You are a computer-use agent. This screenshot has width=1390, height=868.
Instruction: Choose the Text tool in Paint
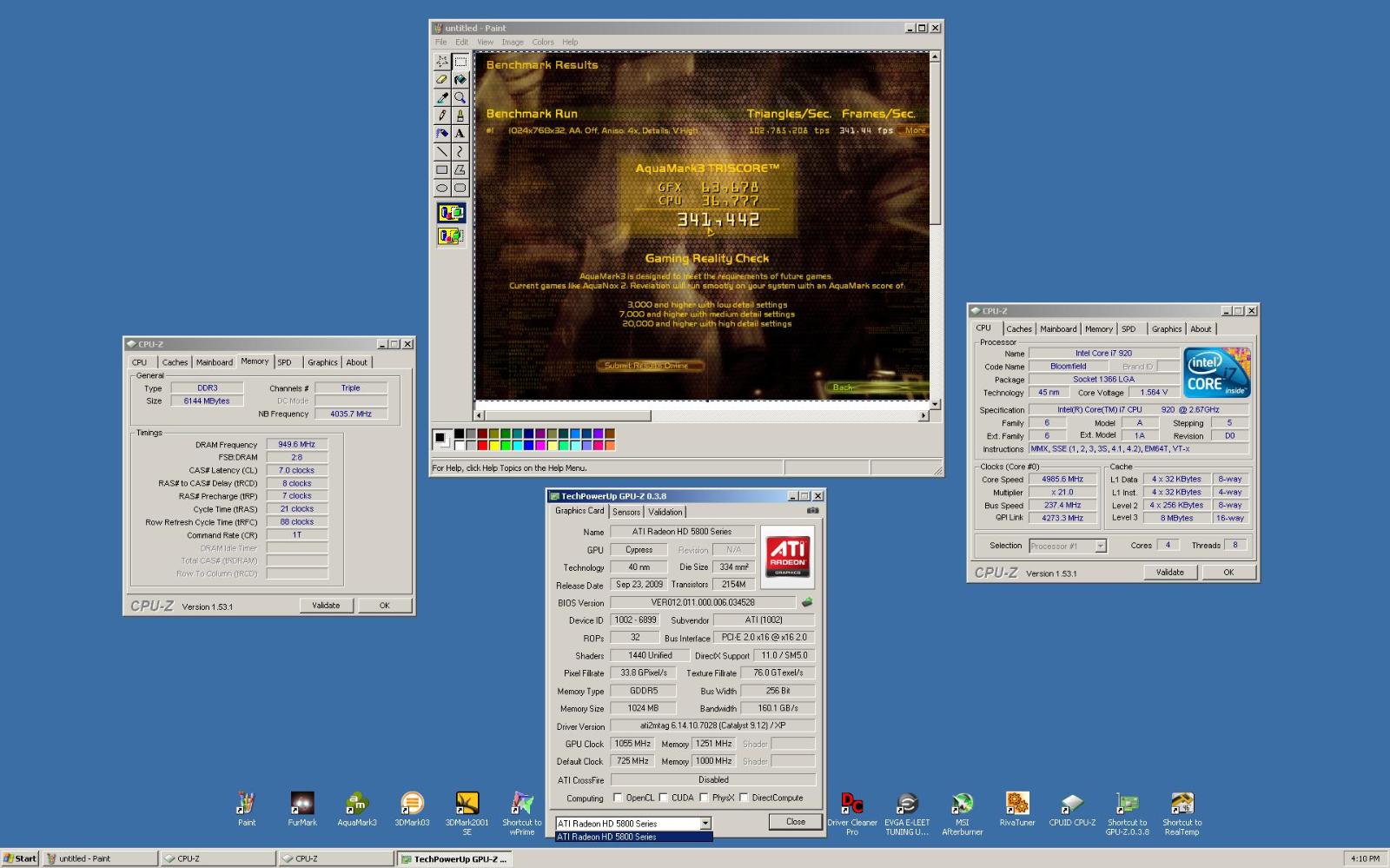[x=460, y=134]
